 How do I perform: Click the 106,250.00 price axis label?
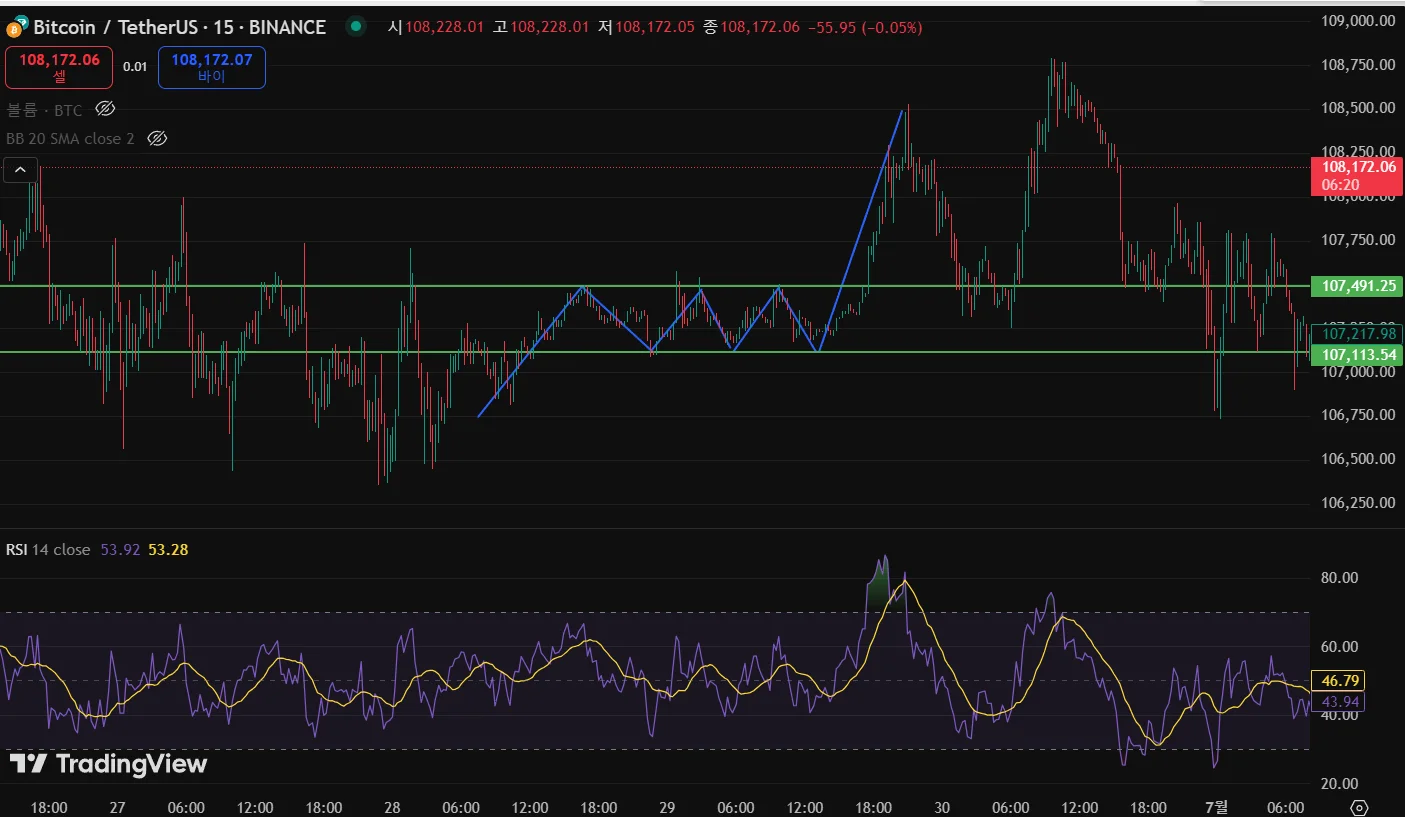tap(1358, 503)
